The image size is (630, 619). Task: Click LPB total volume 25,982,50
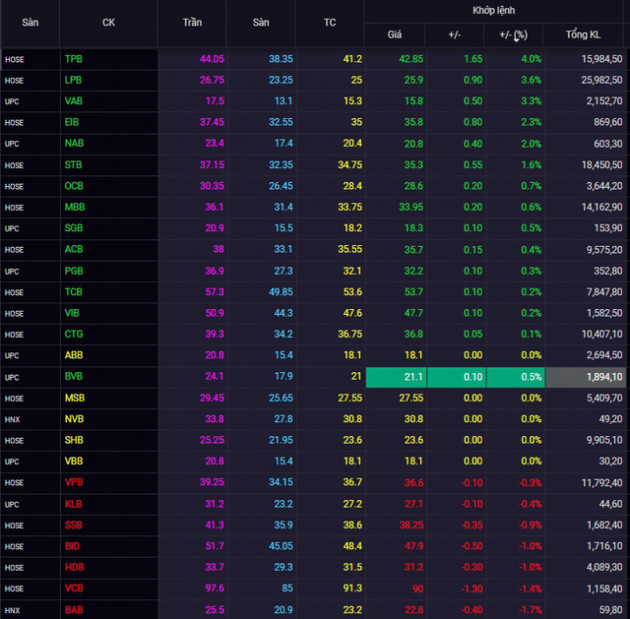pos(601,80)
